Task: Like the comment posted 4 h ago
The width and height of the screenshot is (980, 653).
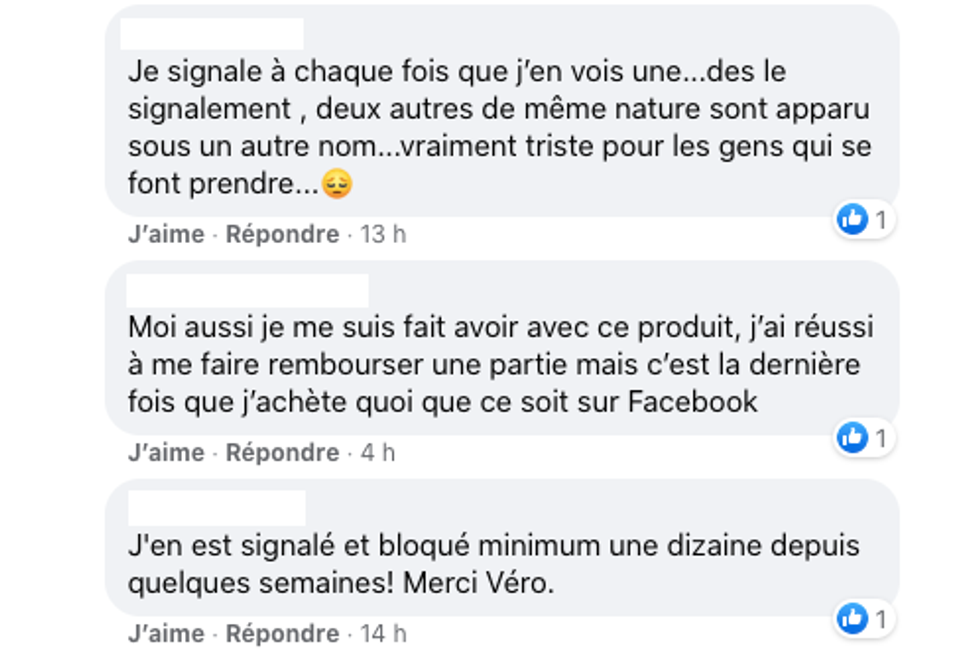Action: (166, 452)
